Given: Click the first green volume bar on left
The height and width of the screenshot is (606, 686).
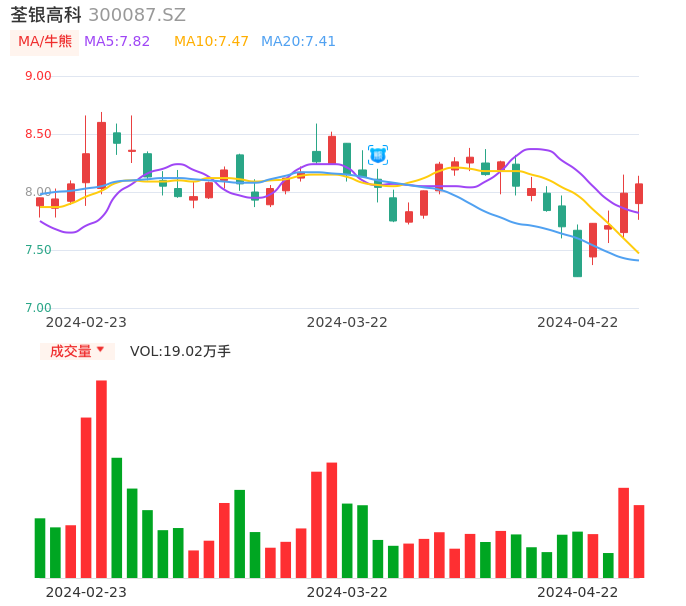Looking at the screenshot, I should (x=40, y=547).
